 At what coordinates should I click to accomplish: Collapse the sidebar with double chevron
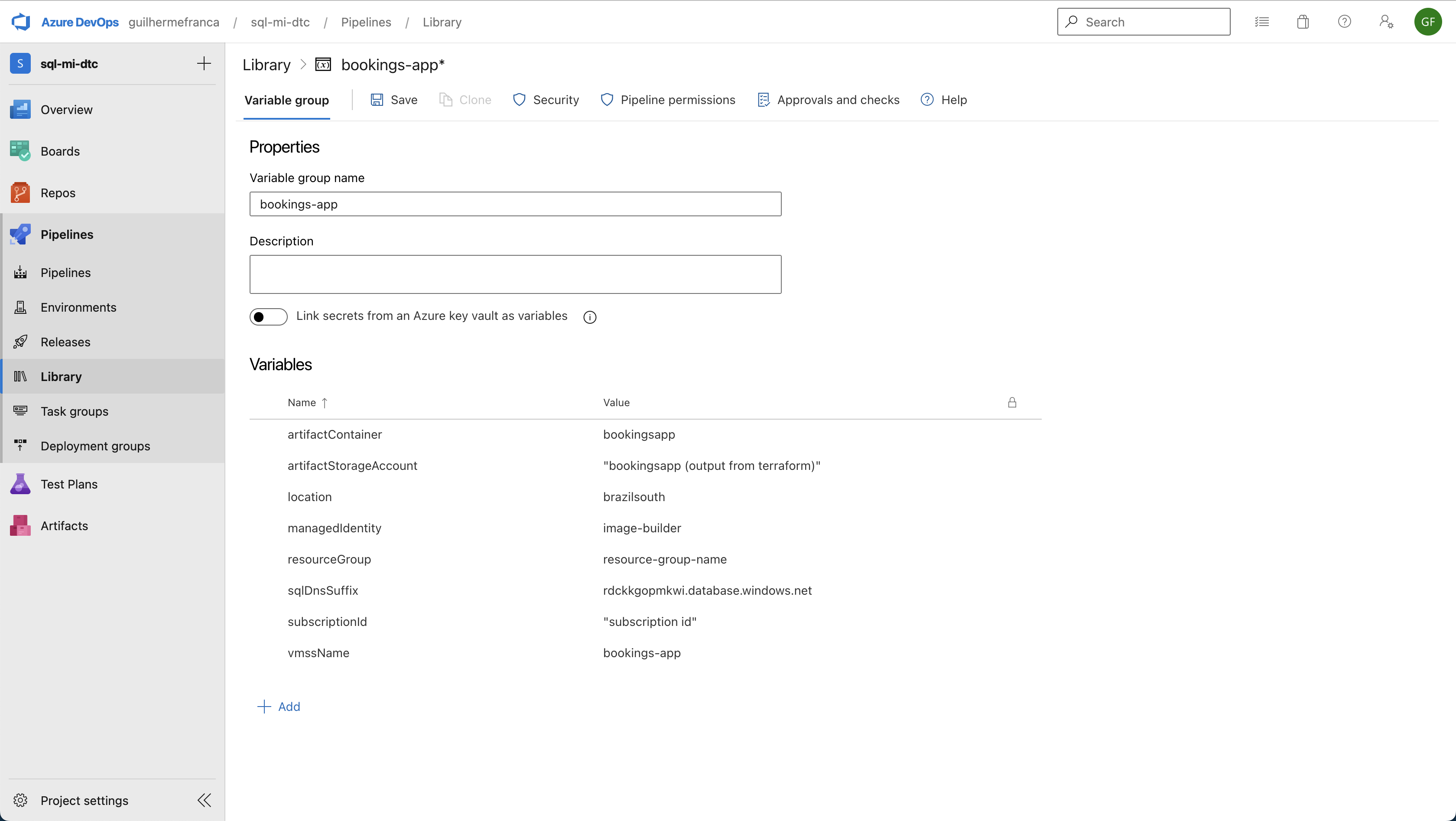(x=204, y=800)
